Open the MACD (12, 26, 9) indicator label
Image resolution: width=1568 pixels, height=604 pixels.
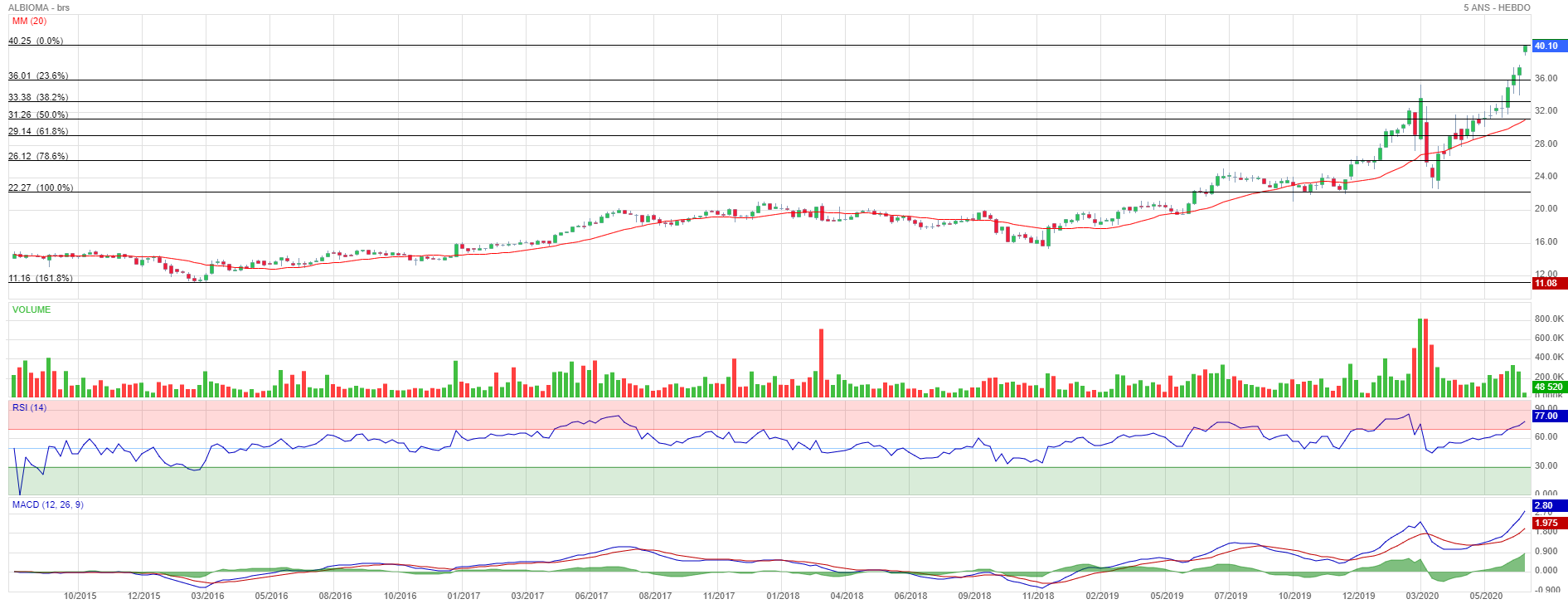[47, 504]
